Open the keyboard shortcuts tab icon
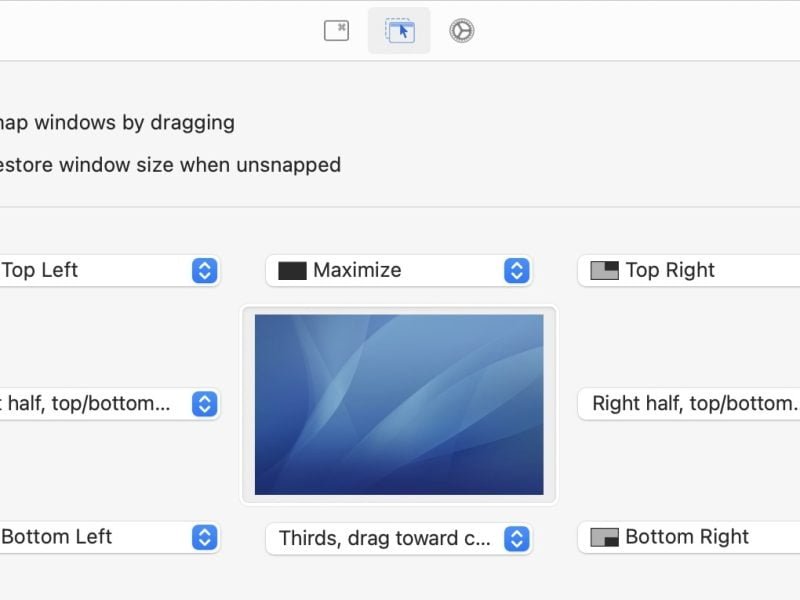Image resolution: width=800 pixels, height=600 pixels. (336, 31)
